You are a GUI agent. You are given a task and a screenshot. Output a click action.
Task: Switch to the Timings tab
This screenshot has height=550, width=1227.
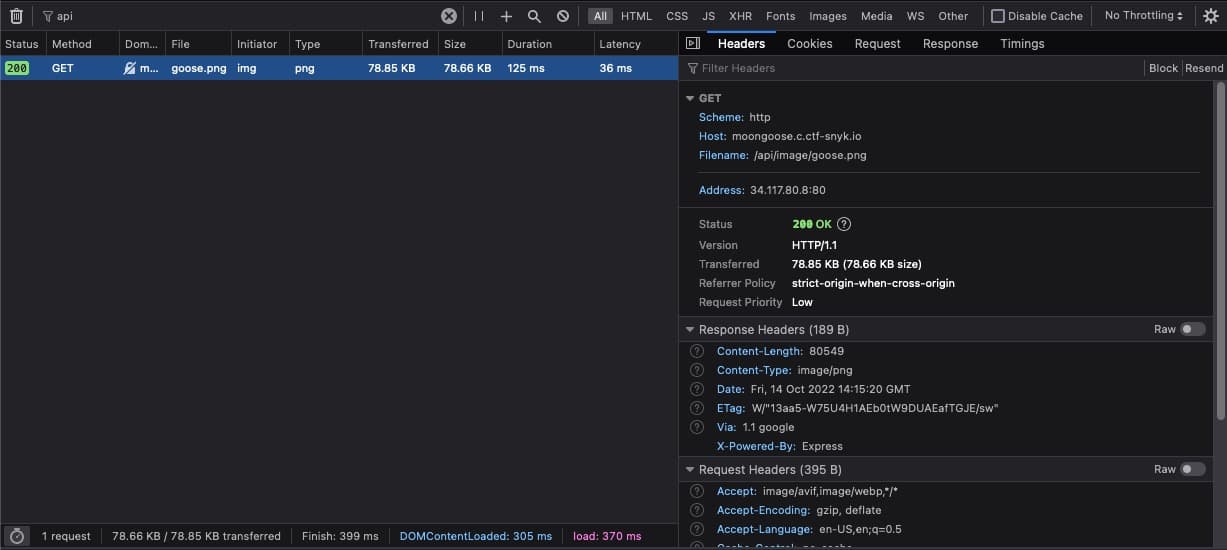pyautogui.click(x=1022, y=43)
